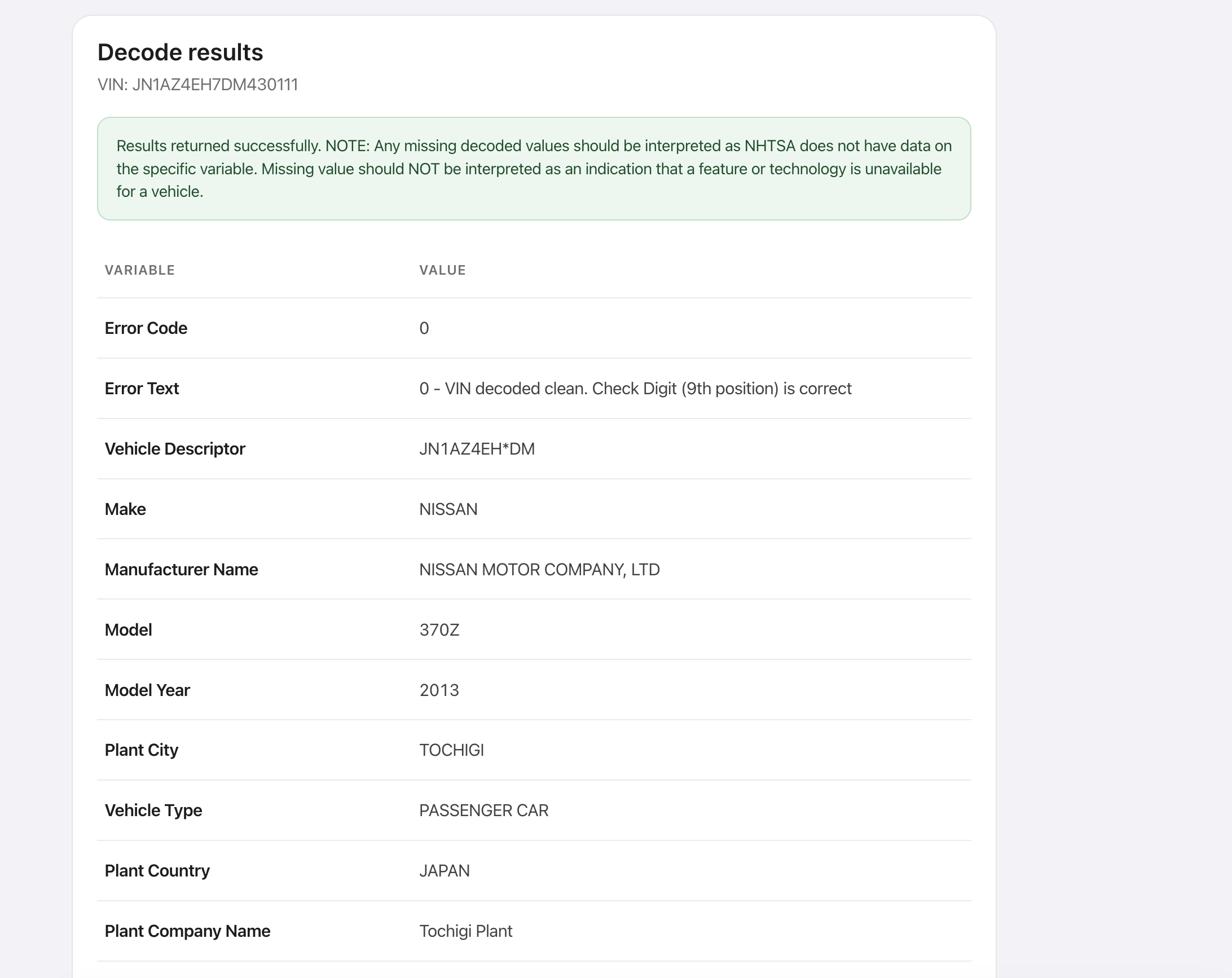Click the green 'Results returned successfully' notice
Viewport: 1232px width, 978px height.
pos(534,169)
